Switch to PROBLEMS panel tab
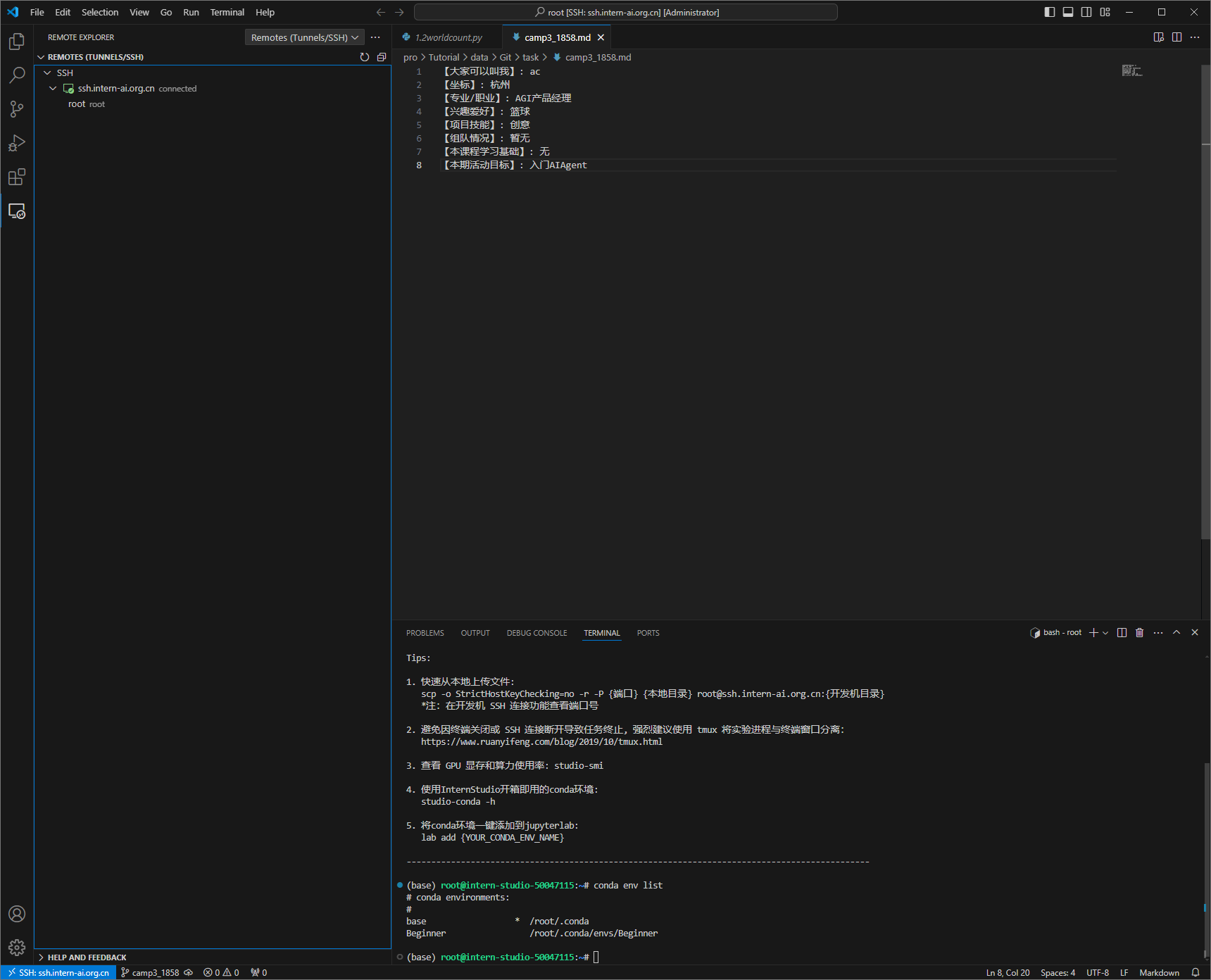This screenshot has height=980, width=1211. click(x=425, y=633)
